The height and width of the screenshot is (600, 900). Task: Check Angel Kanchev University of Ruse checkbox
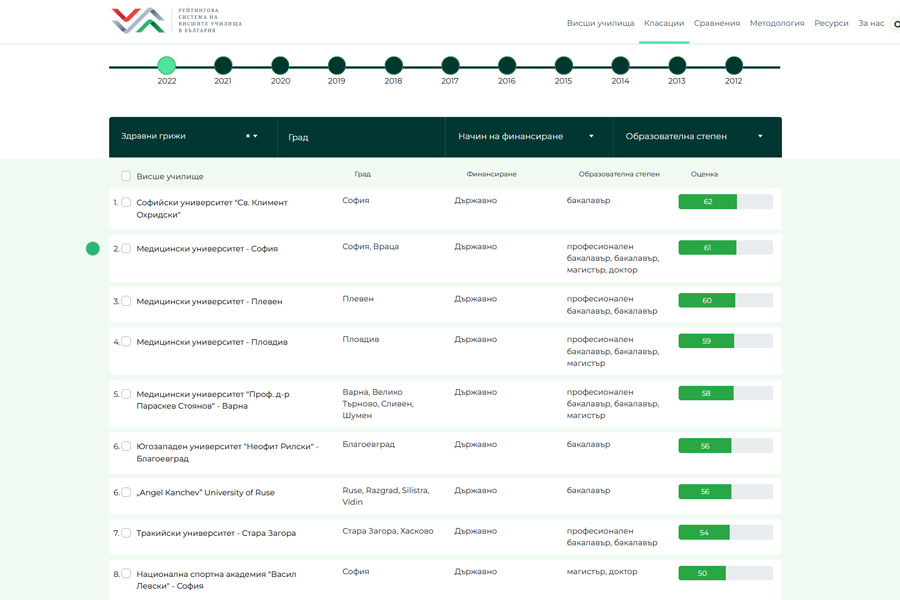126,492
